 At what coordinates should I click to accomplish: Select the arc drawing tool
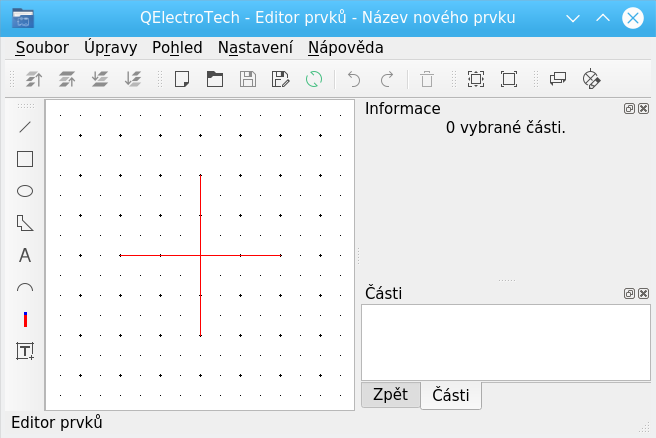tap(25, 288)
